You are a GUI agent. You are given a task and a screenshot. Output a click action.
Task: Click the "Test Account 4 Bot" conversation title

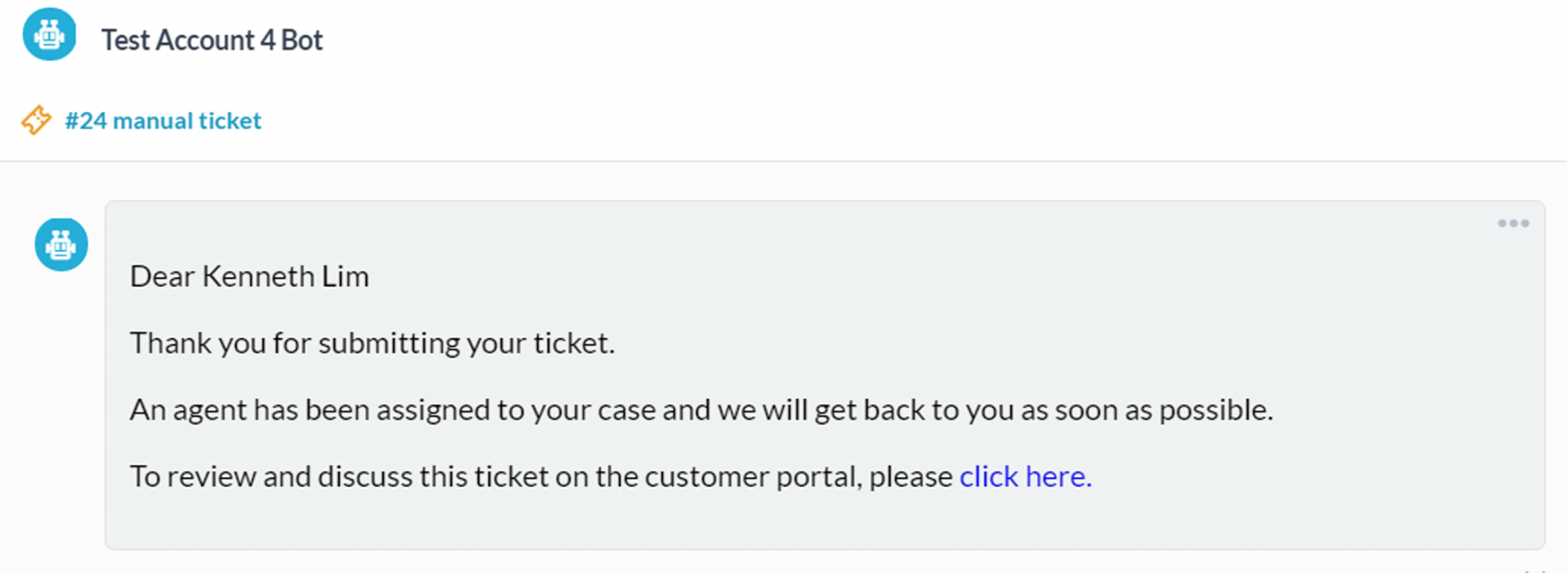[x=212, y=40]
